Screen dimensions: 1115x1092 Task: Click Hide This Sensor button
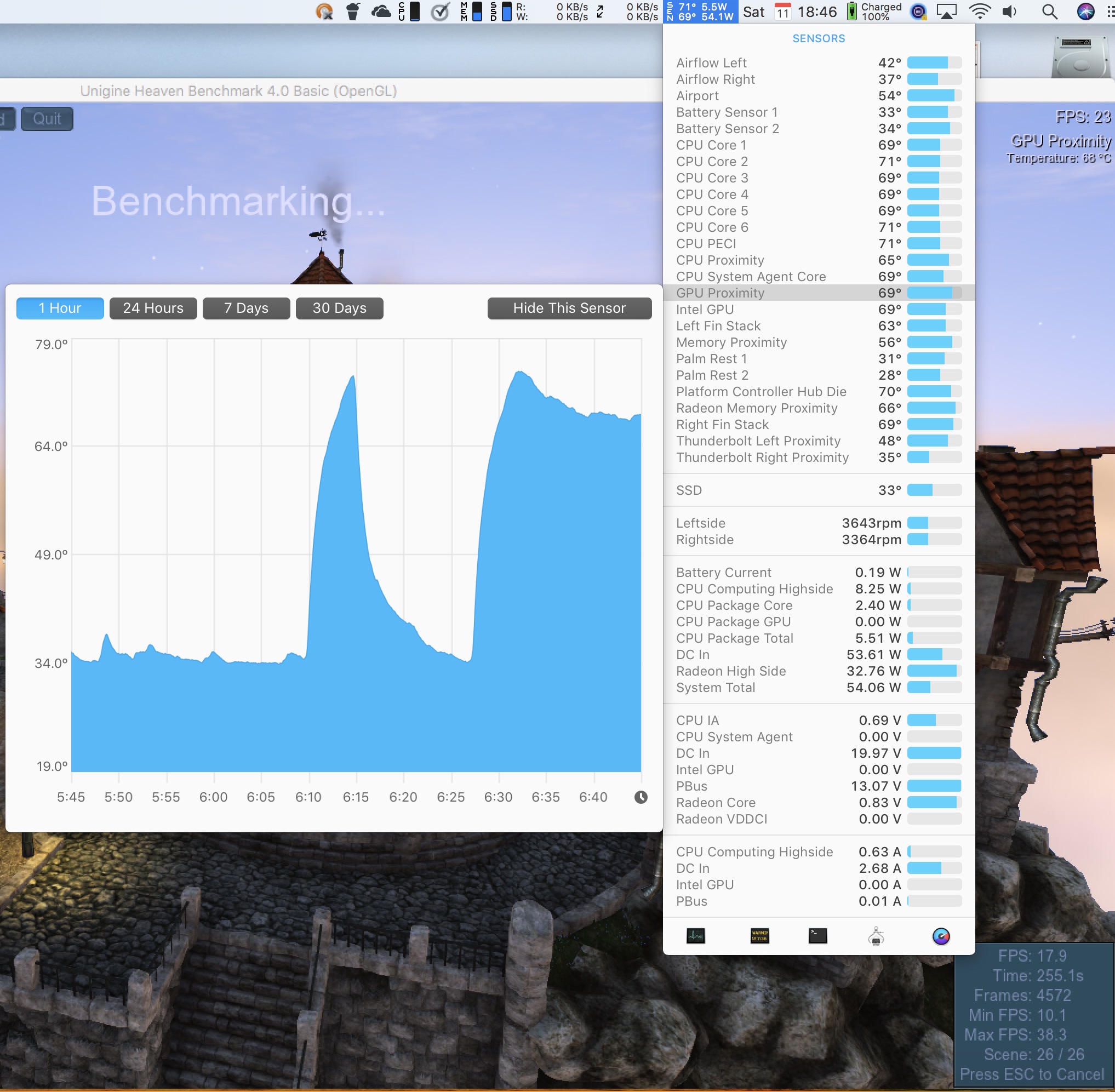(569, 308)
